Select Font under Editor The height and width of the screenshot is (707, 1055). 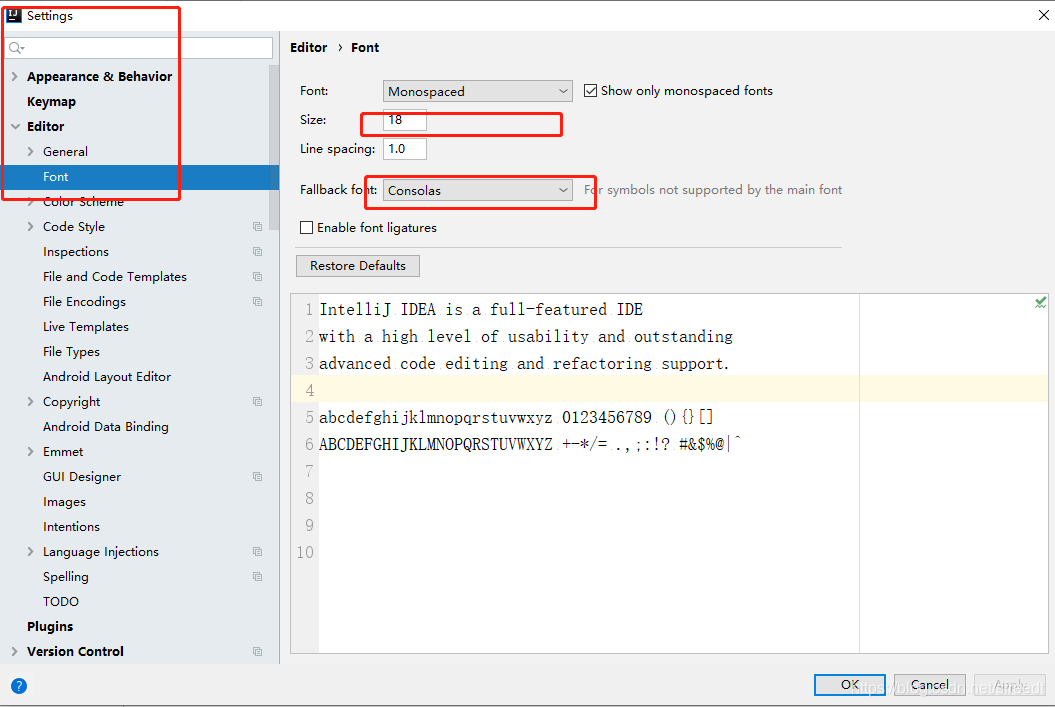139,177
